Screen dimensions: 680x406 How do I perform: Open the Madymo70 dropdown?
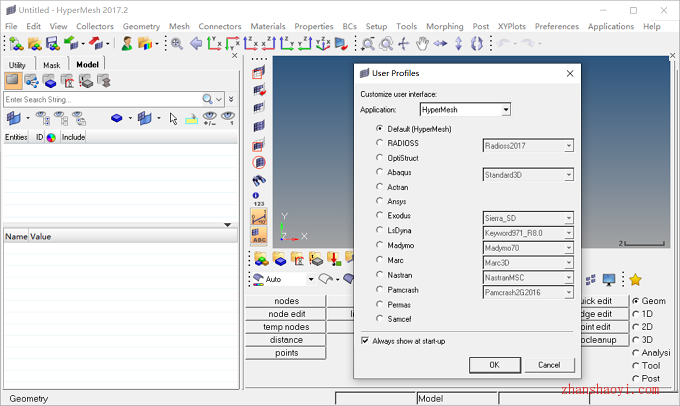[x=528, y=248]
